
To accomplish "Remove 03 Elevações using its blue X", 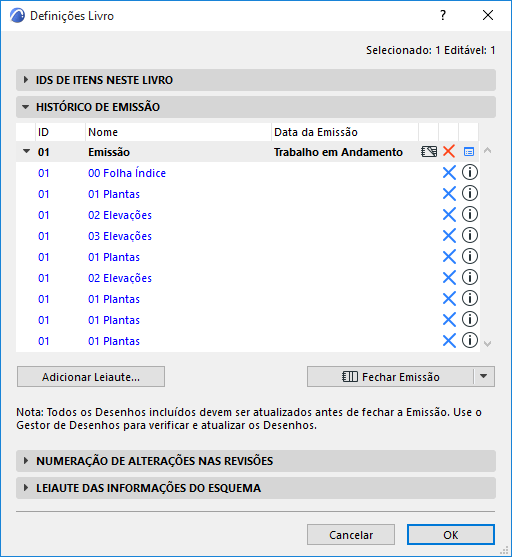I will [449, 236].
